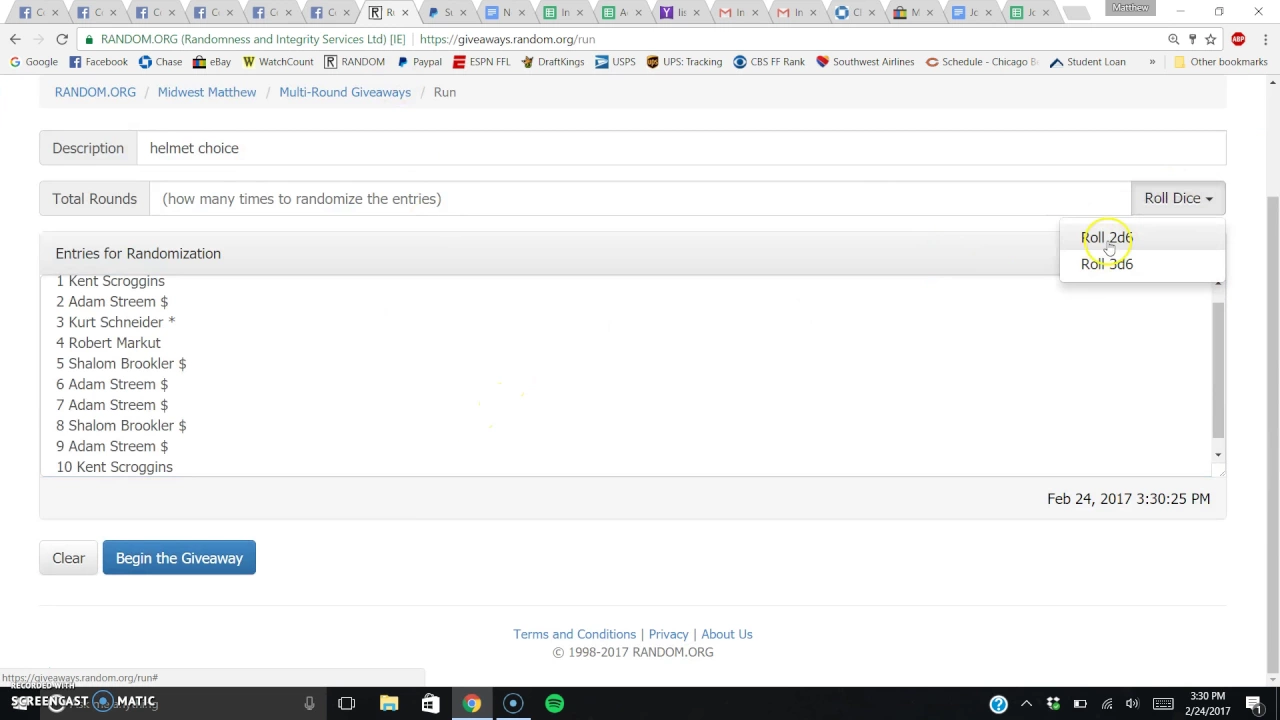Click the Total Rounds input field
The width and height of the screenshot is (1280, 720).
coord(640,198)
